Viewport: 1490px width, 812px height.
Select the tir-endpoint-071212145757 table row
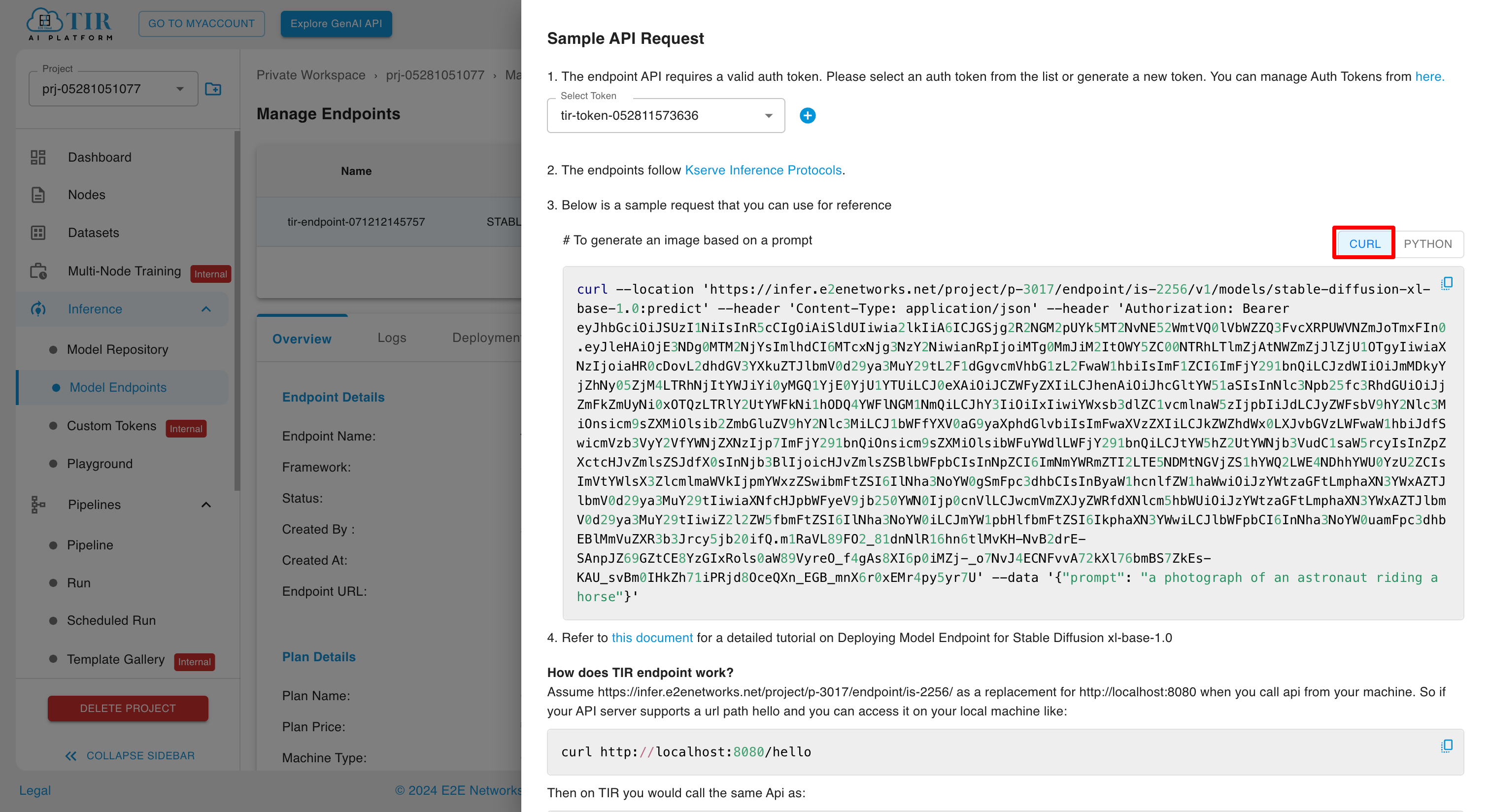(x=389, y=222)
